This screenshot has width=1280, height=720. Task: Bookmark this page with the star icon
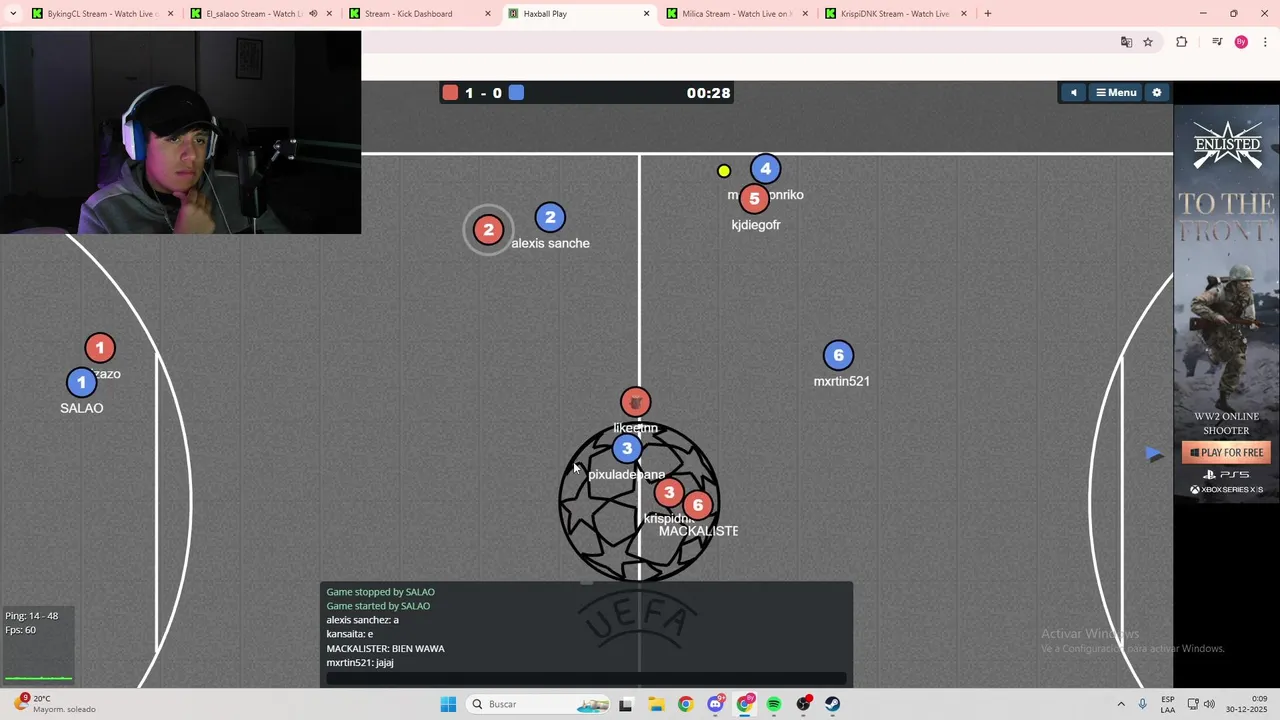point(1148,42)
